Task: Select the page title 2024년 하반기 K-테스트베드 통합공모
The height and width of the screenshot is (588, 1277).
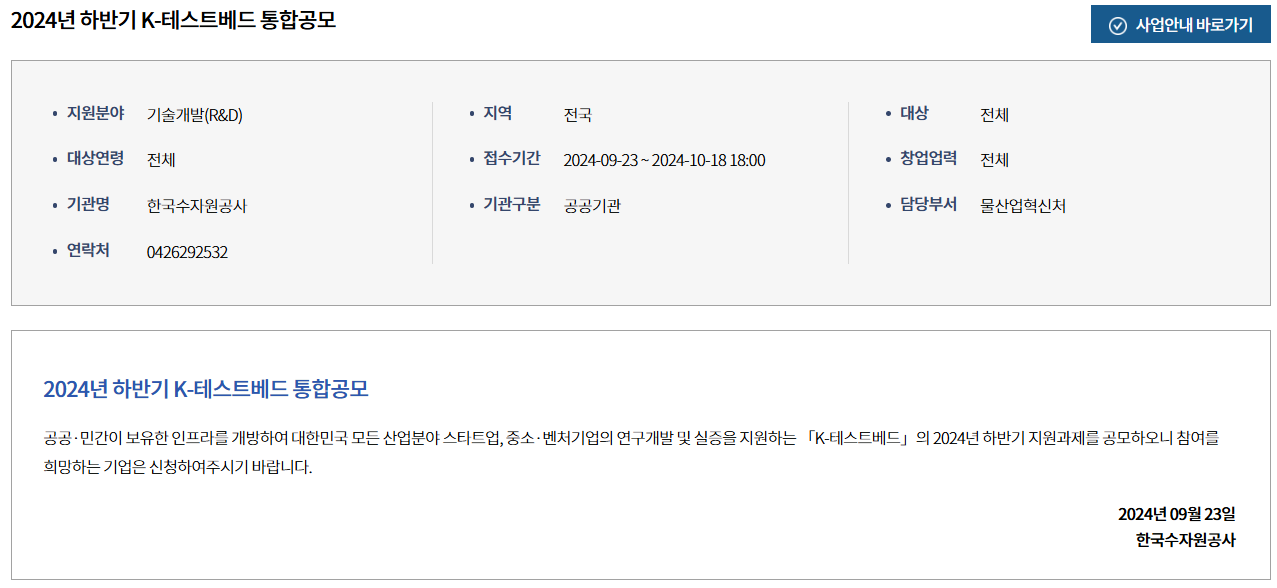Action: click(173, 20)
